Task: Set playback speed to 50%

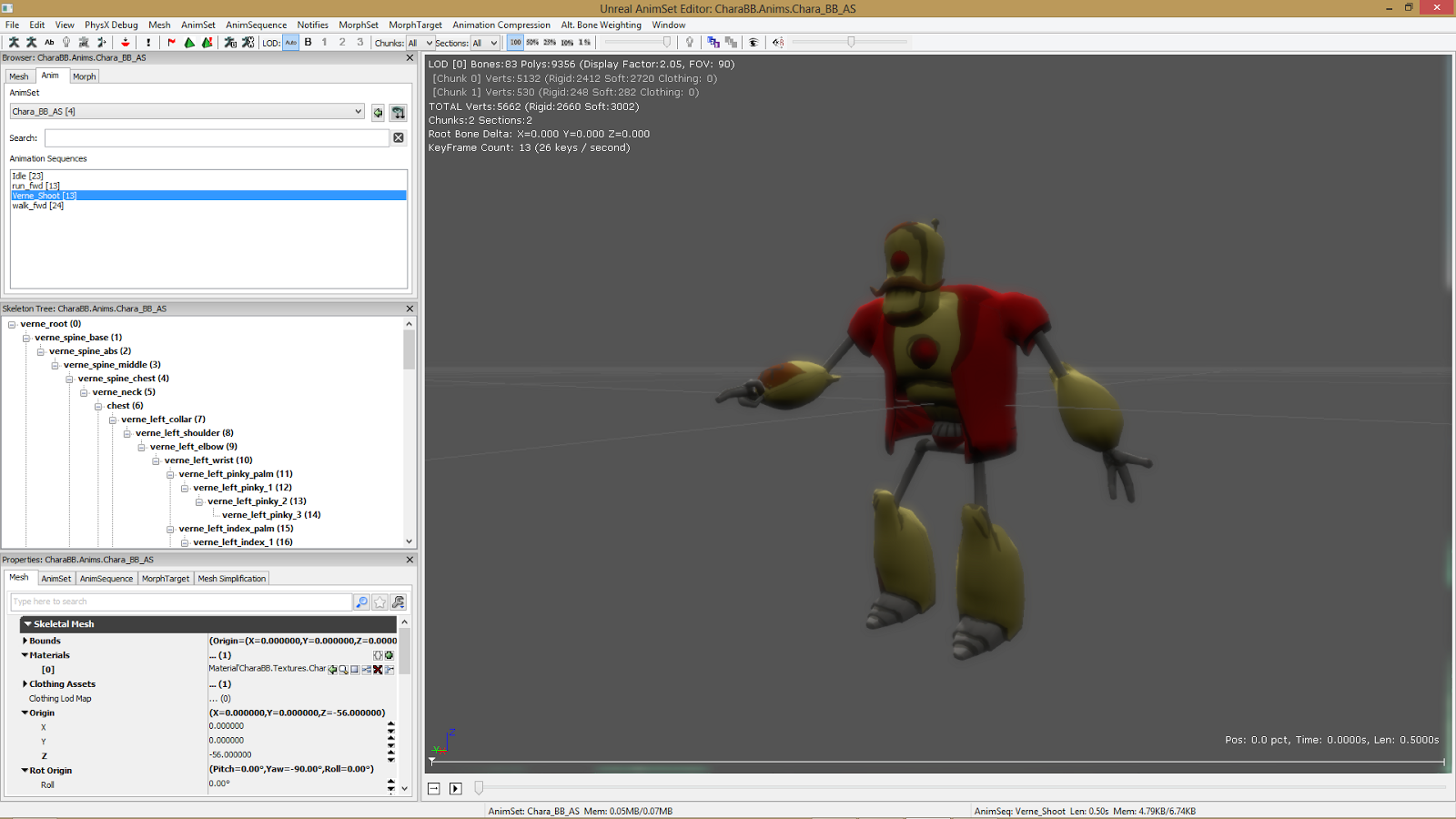Action: [533, 43]
